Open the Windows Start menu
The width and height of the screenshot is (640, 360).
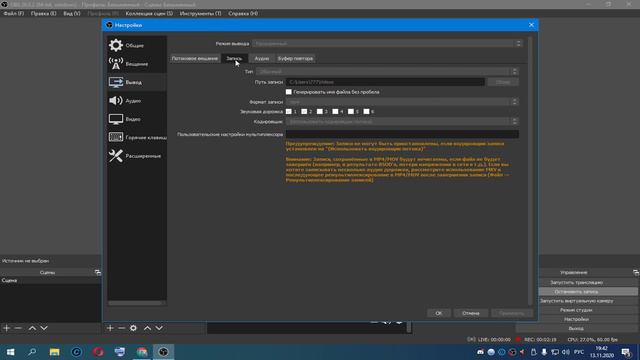(11, 352)
